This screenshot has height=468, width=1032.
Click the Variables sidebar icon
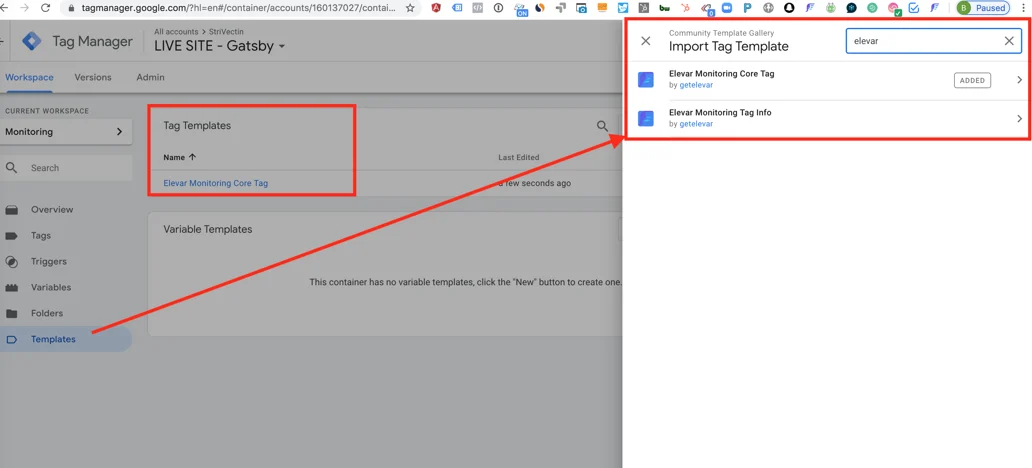coord(11,288)
